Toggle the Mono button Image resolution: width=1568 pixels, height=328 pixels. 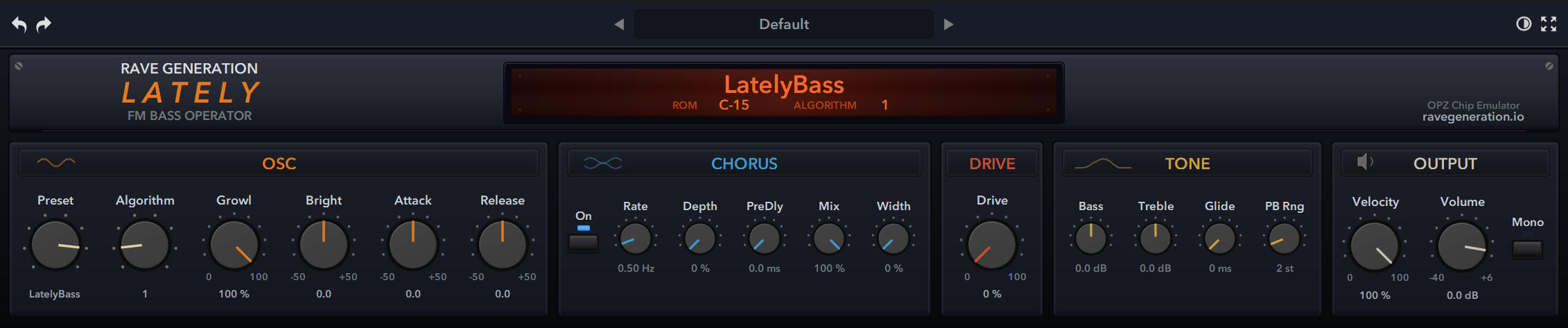[1527, 250]
